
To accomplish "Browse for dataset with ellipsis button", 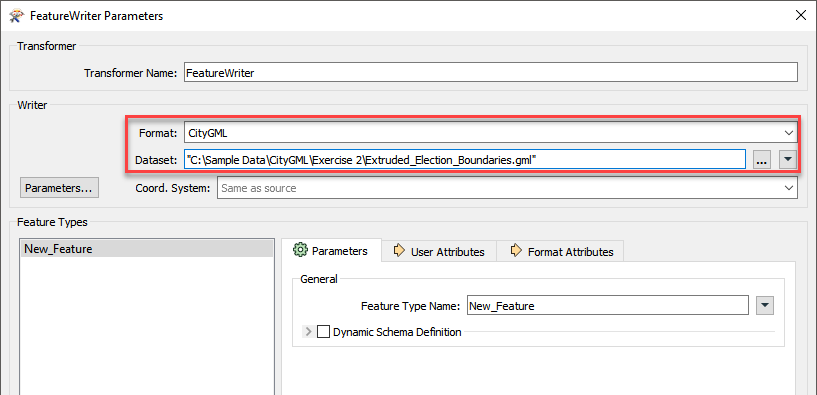I will 762,161.
